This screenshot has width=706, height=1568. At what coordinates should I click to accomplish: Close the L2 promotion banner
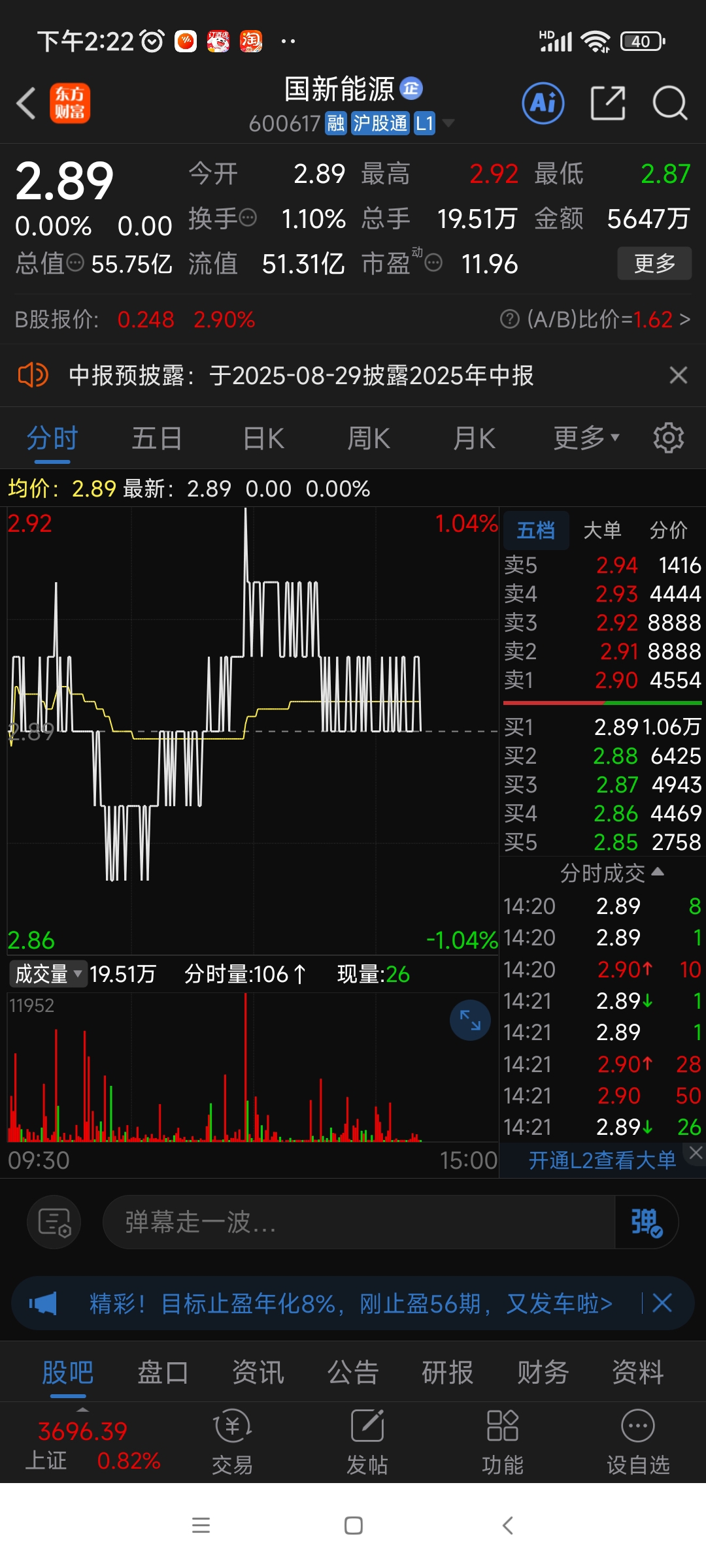pos(696,1154)
